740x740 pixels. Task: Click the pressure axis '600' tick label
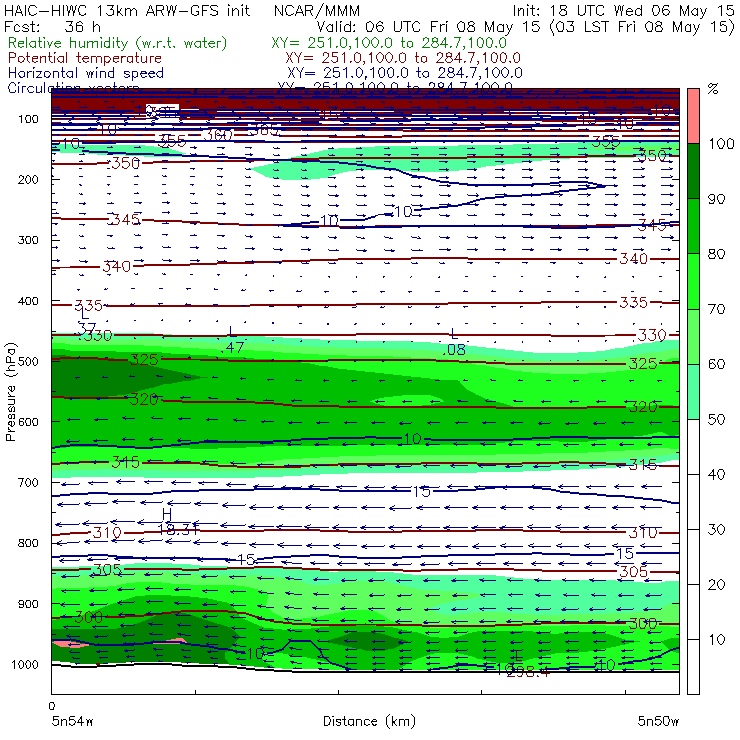28,422
